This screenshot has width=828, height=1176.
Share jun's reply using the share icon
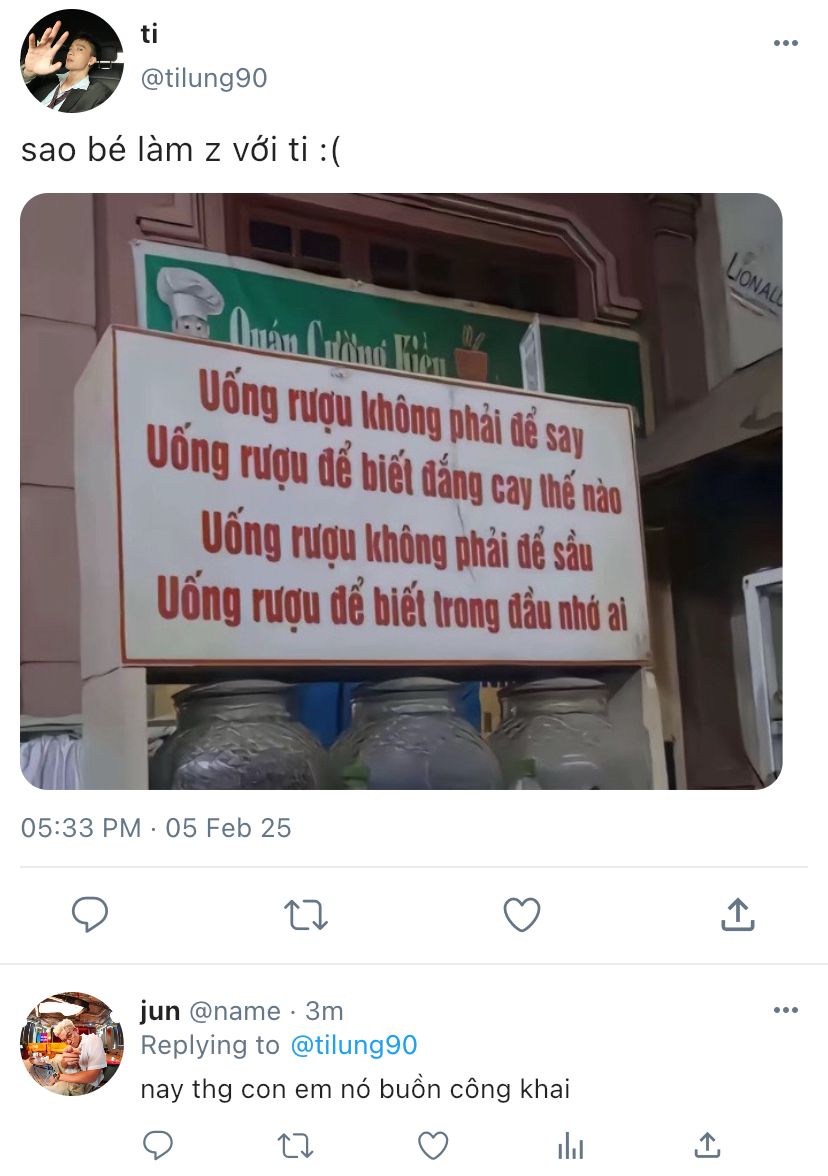click(707, 1145)
